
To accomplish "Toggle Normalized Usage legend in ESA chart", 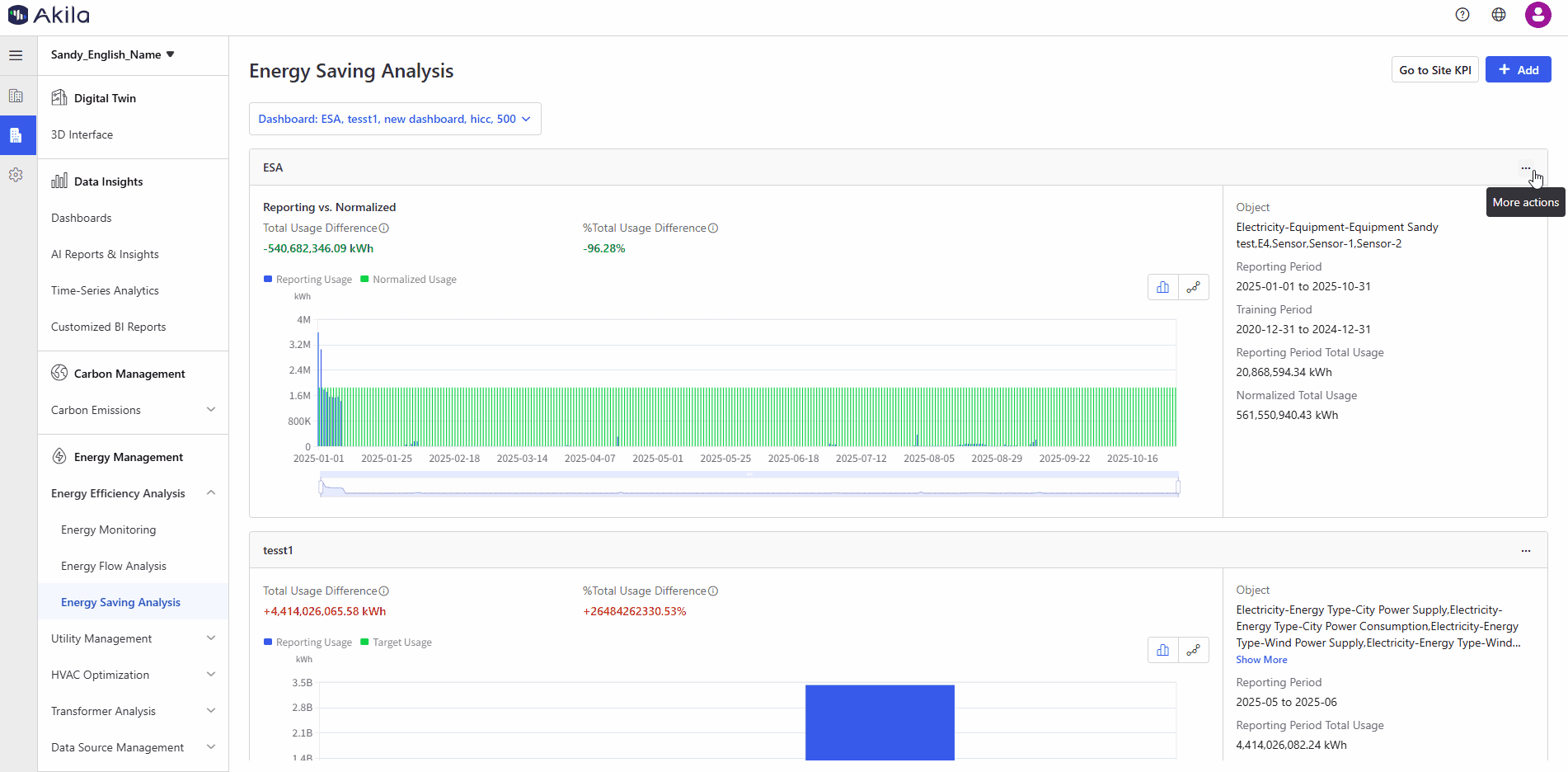I will pos(409,280).
